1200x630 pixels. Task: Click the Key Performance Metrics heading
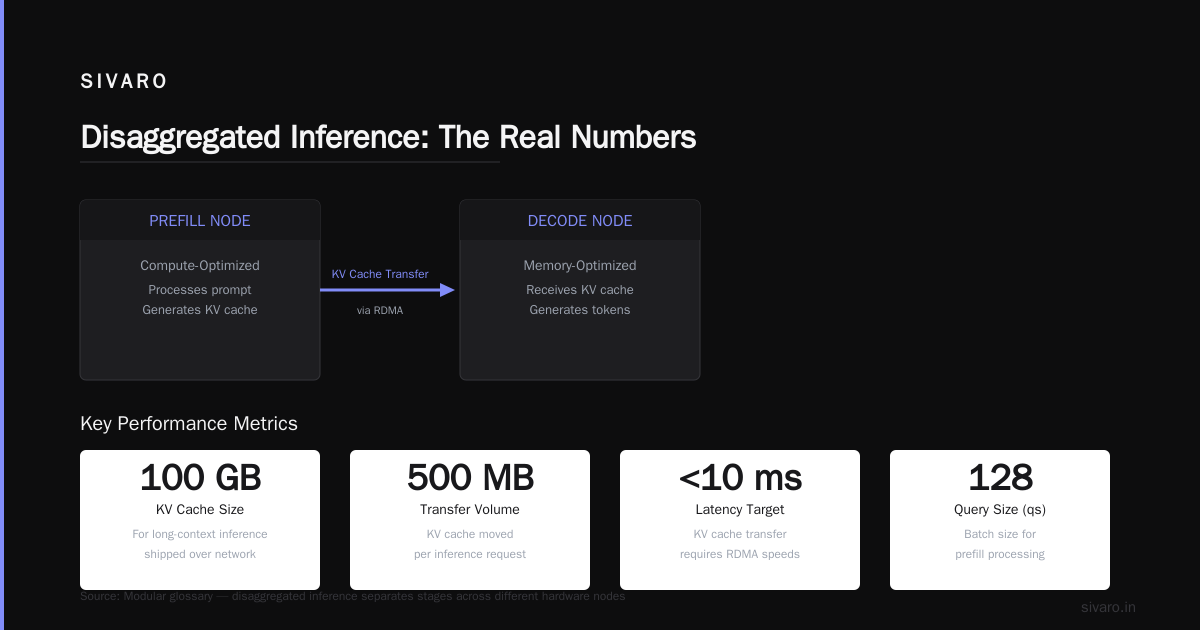coord(189,424)
